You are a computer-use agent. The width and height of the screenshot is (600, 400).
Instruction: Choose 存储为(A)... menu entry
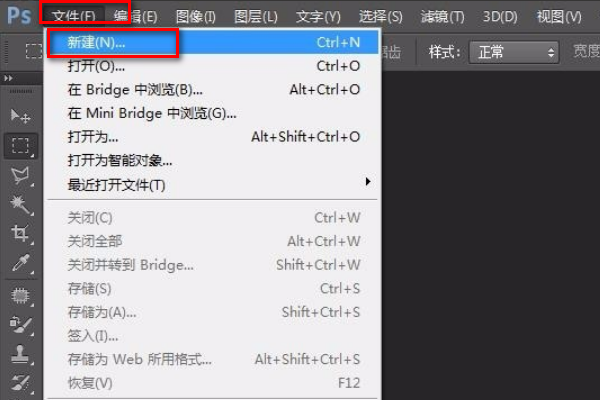tap(213, 312)
